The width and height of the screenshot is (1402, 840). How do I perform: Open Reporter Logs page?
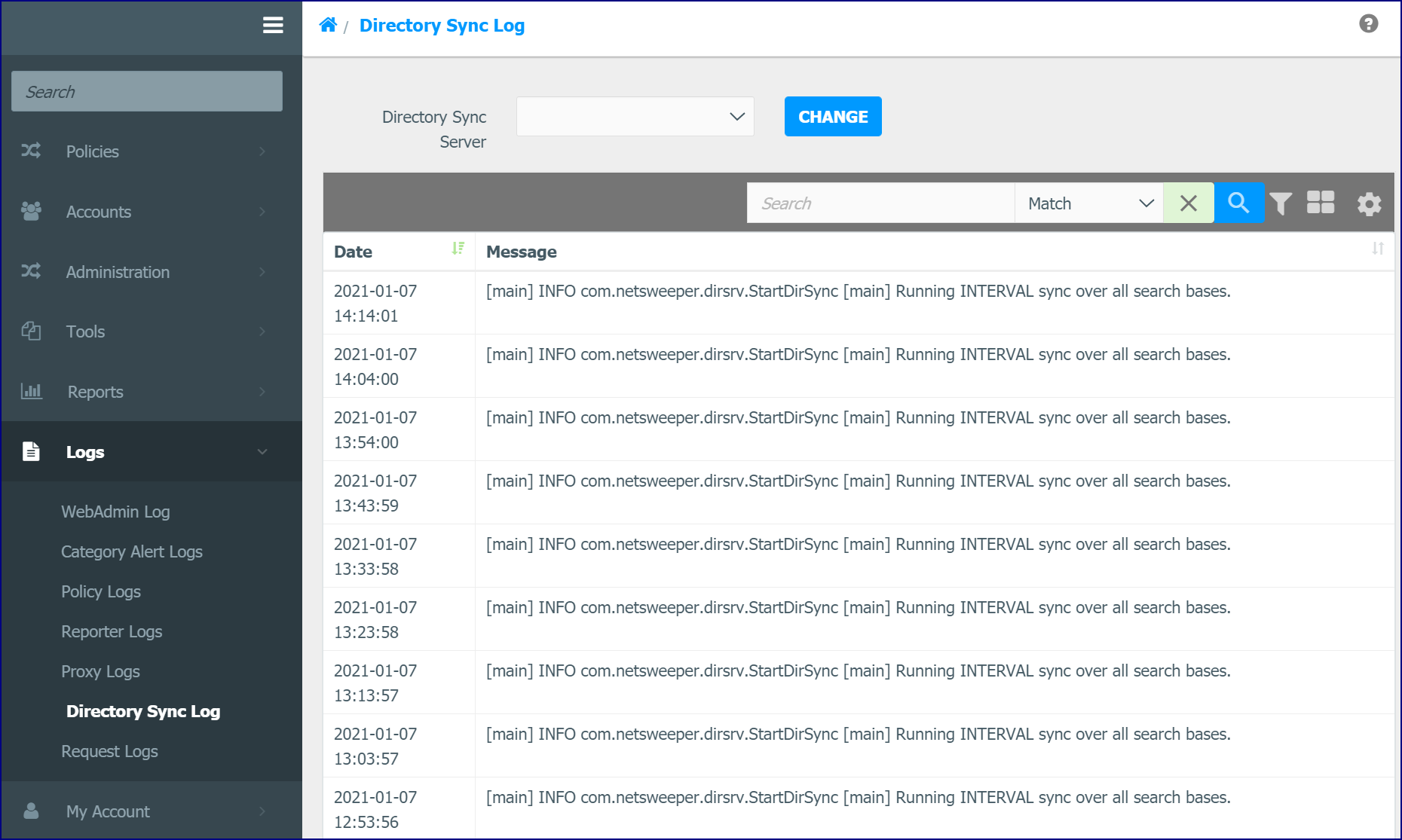pos(112,631)
